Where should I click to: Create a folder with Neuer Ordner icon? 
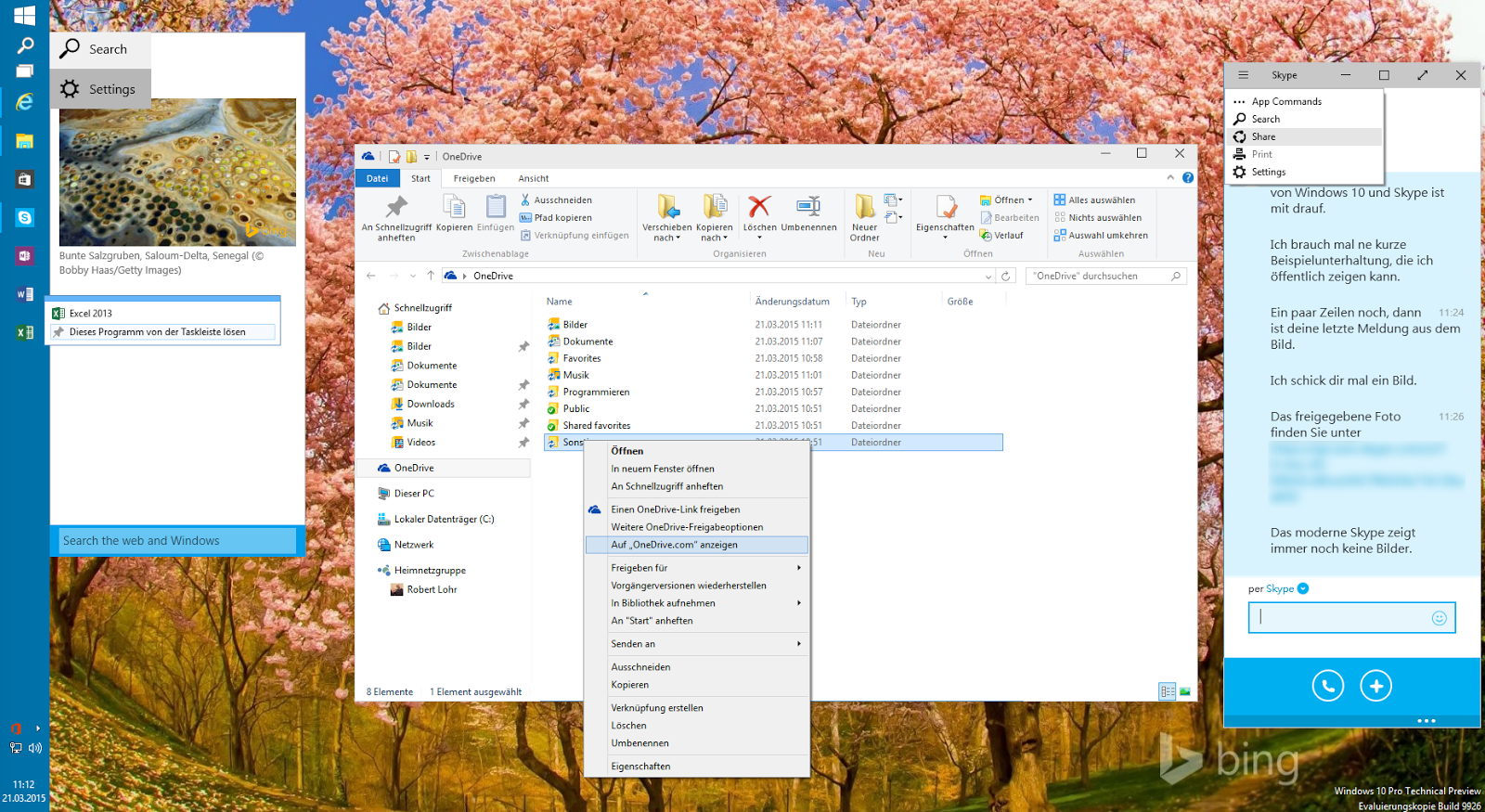coord(864,207)
